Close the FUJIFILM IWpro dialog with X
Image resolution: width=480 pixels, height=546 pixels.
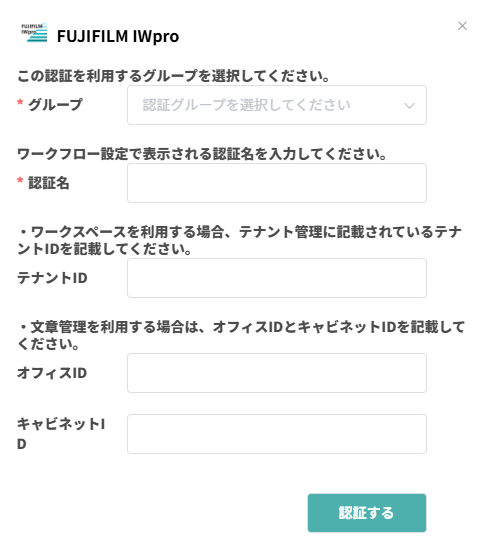coord(462,26)
